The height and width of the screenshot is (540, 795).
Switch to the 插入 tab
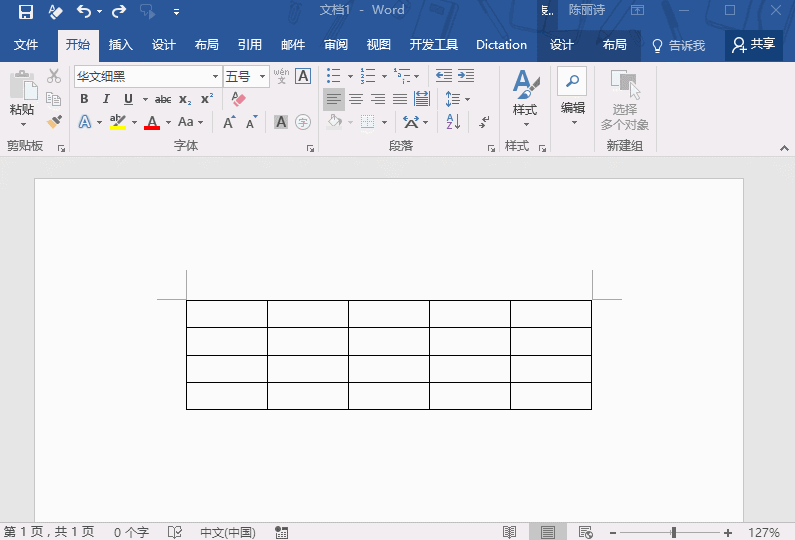121,45
